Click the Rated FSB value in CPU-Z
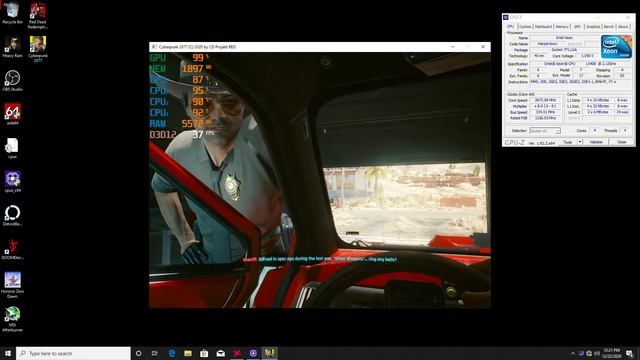 (545, 118)
